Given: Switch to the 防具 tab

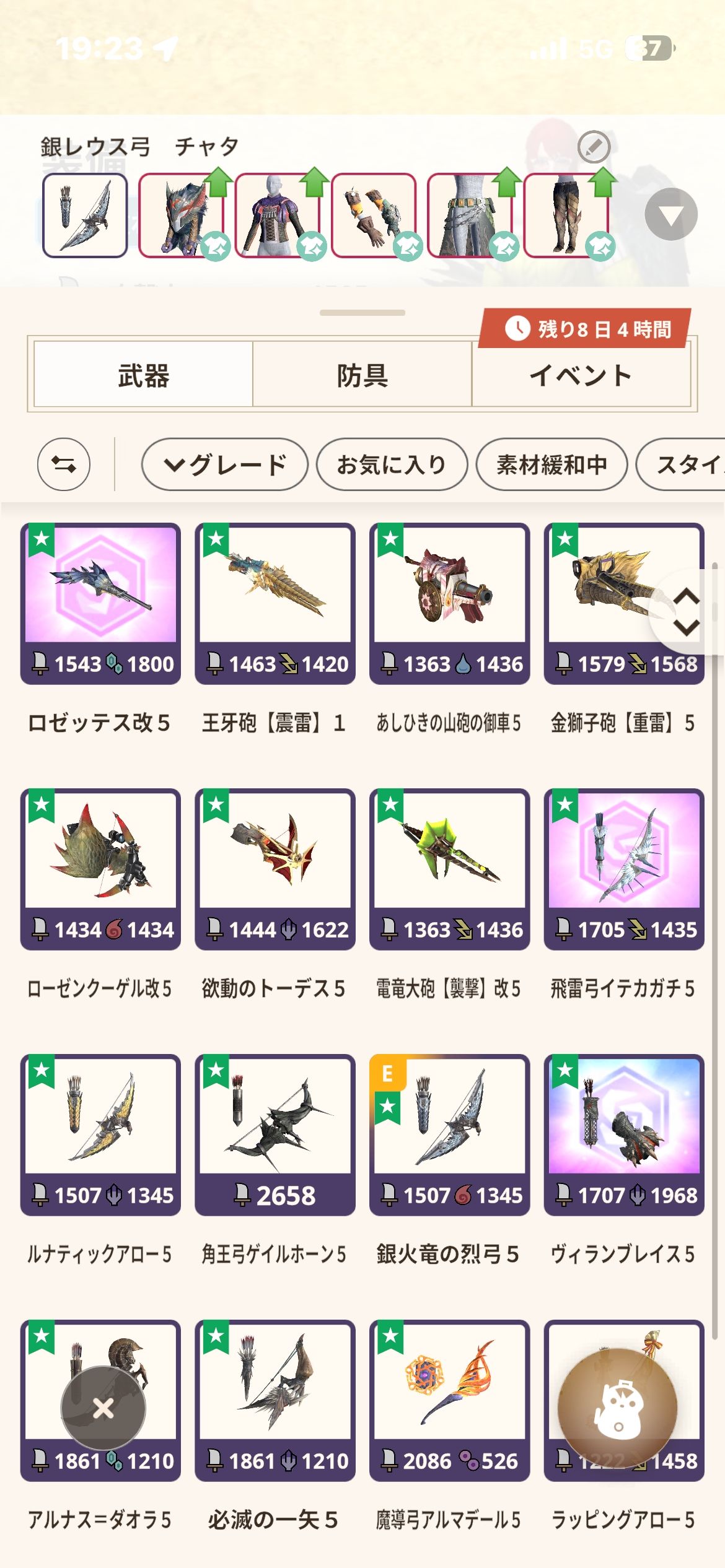Looking at the screenshot, I should coord(362,375).
